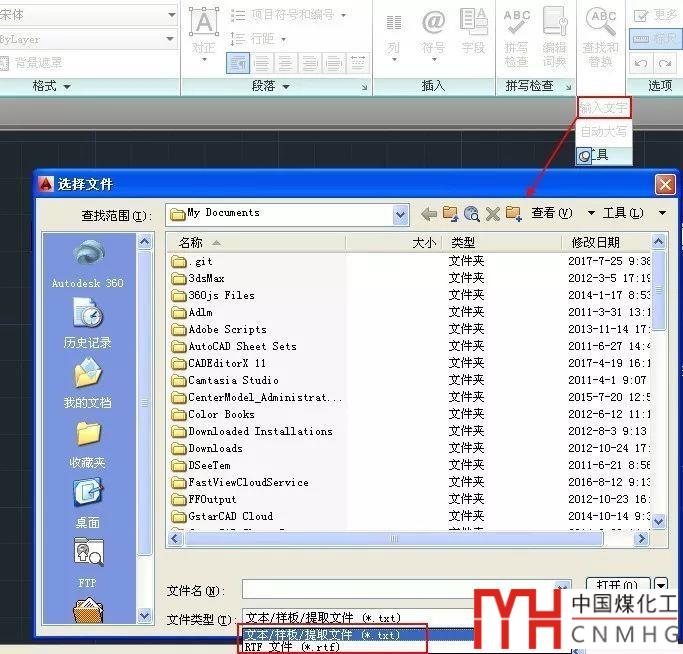This screenshot has width=683, height=654.
Task: Open the font name dropdown (宋体)
Action: click(172, 15)
